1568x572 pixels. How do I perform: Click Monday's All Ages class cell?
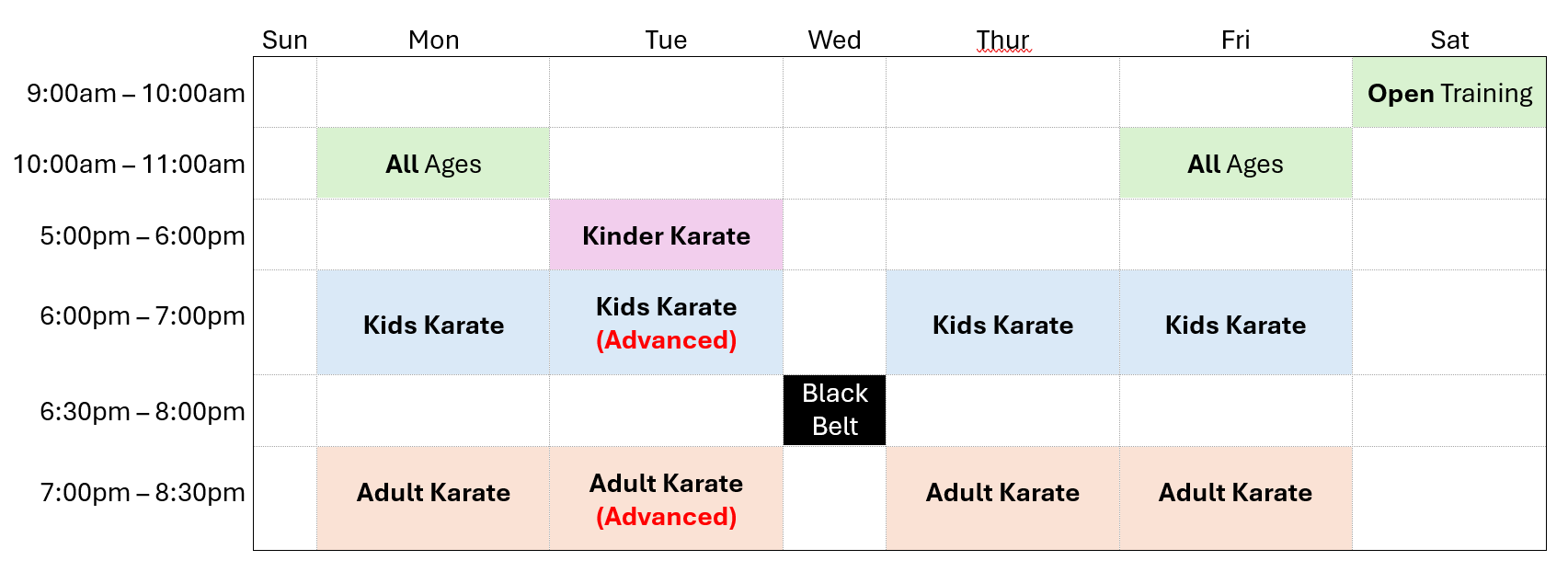433,164
